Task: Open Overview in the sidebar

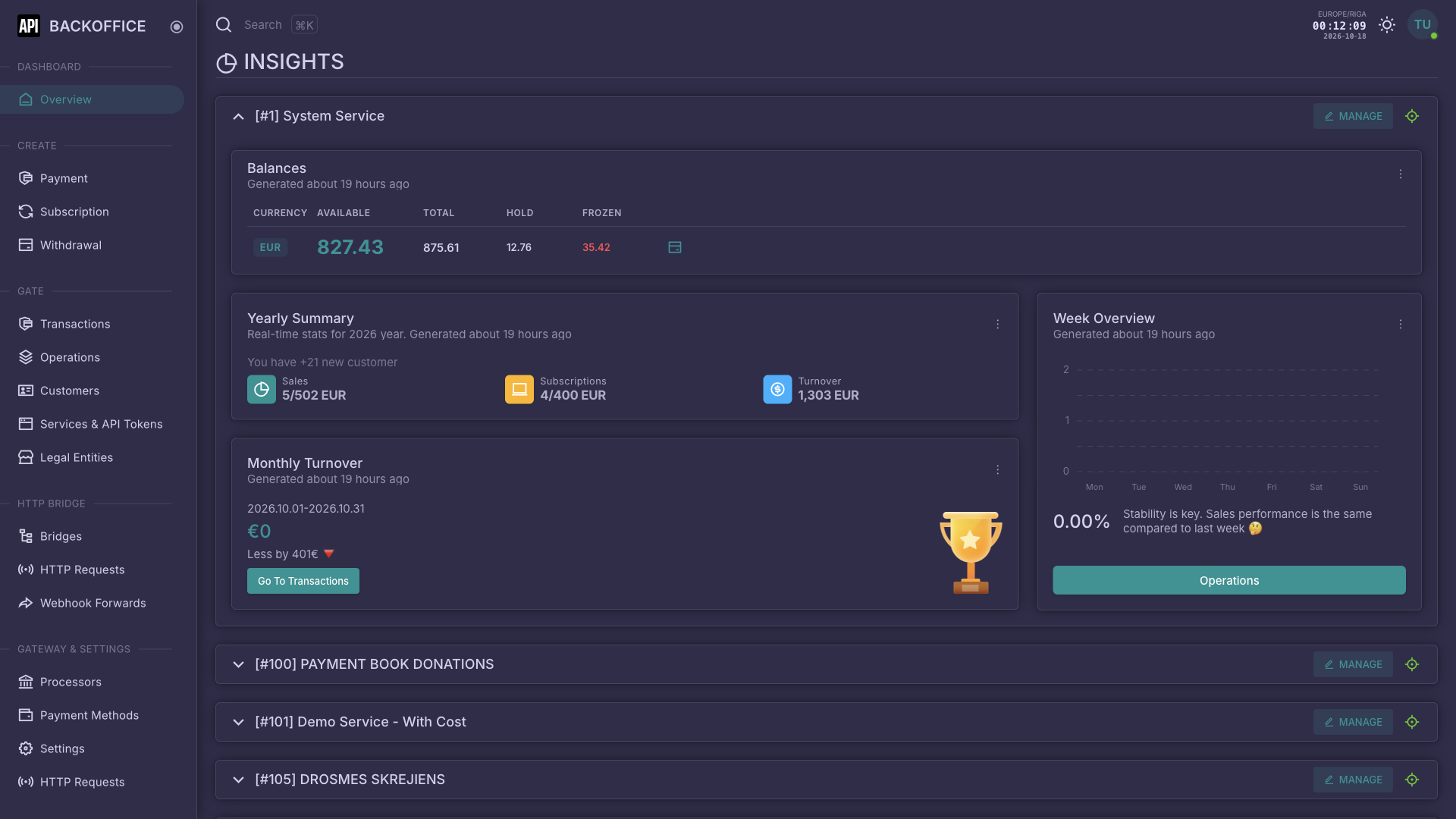Action: (92, 99)
